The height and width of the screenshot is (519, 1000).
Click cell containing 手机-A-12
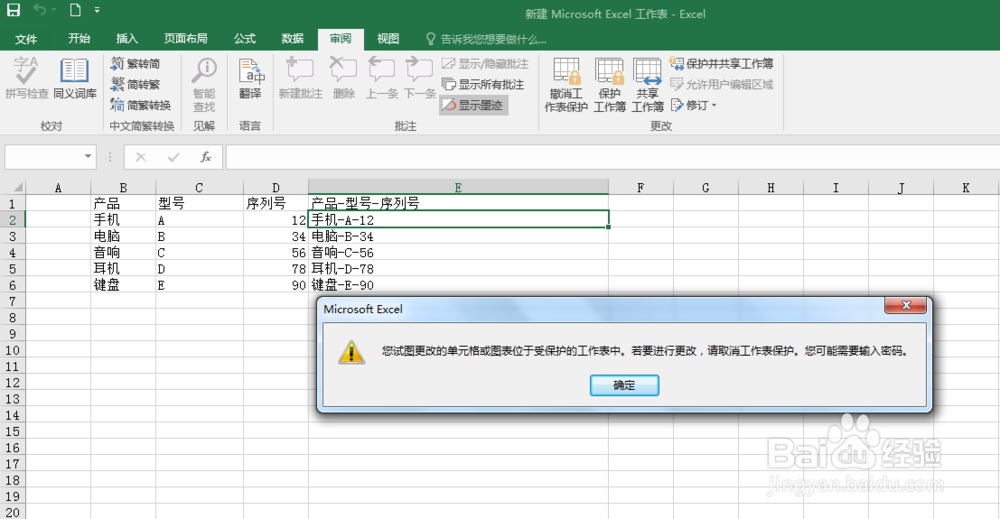point(458,219)
